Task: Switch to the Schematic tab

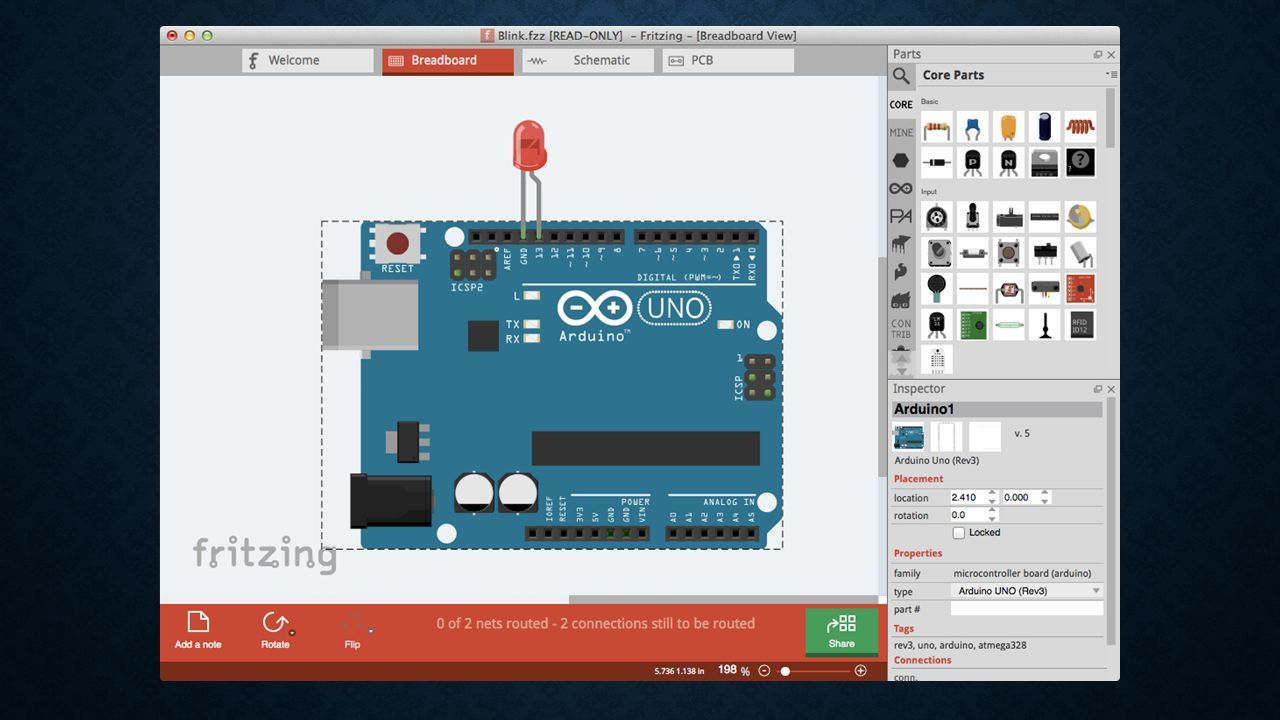Action: pos(588,60)
